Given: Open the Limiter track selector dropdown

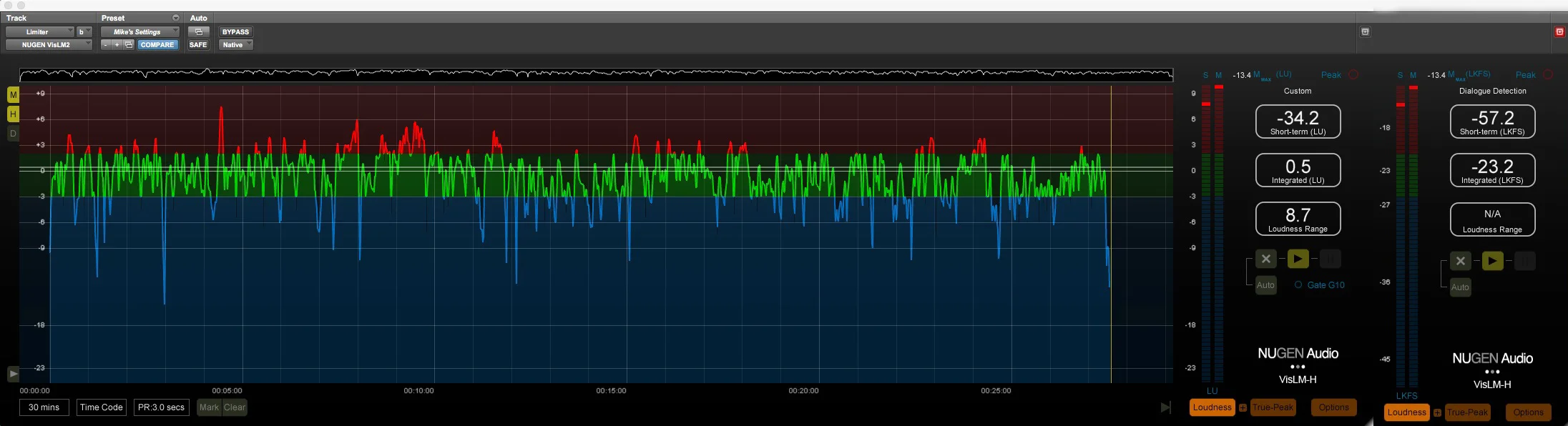Looking at the screenshot, I should point(40,31).
